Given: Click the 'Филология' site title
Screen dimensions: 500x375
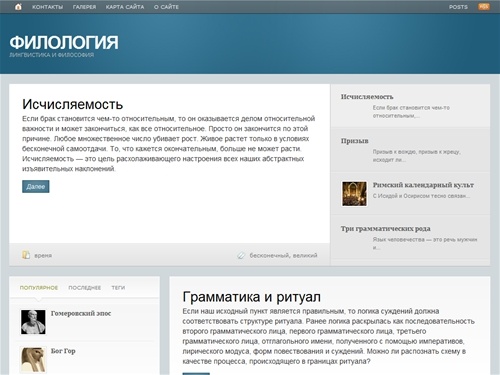Looking at the screenshot, I should pyautogui.click(x=64, y=42).
